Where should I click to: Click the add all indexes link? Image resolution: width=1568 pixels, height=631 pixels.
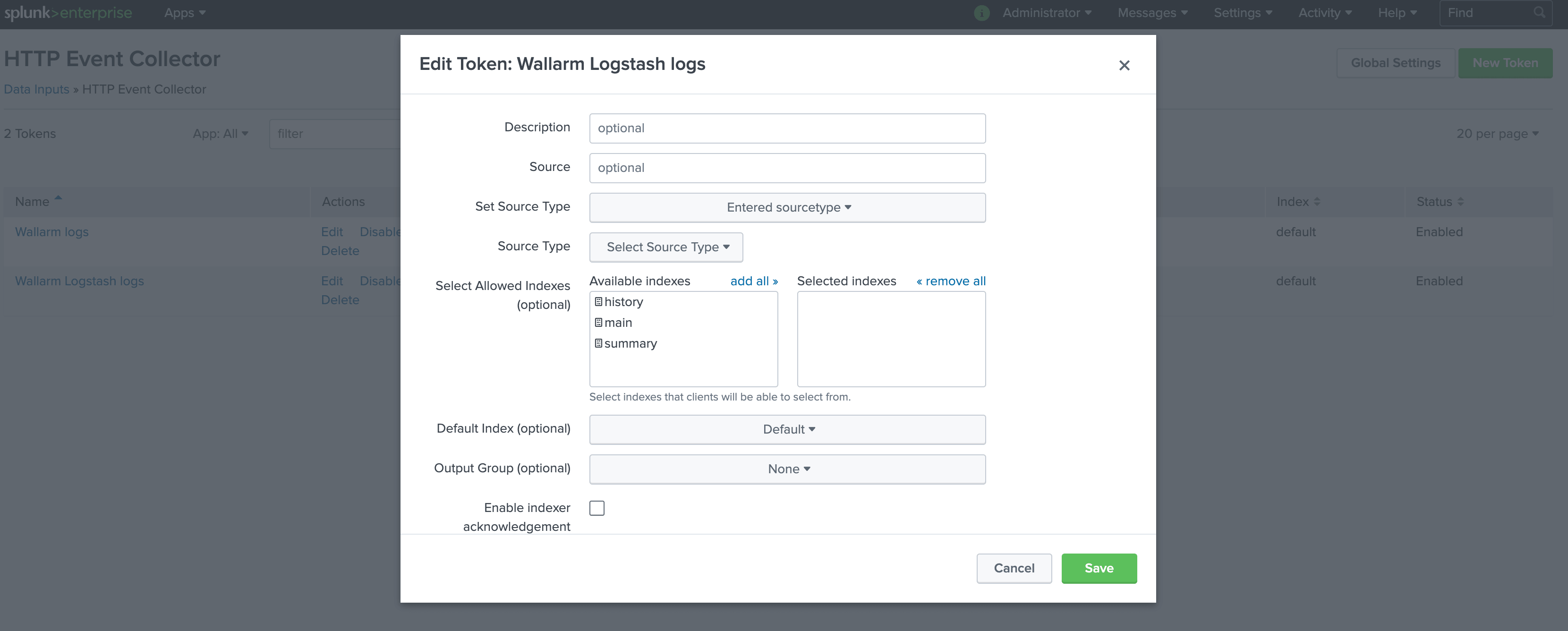coord(754,281)
